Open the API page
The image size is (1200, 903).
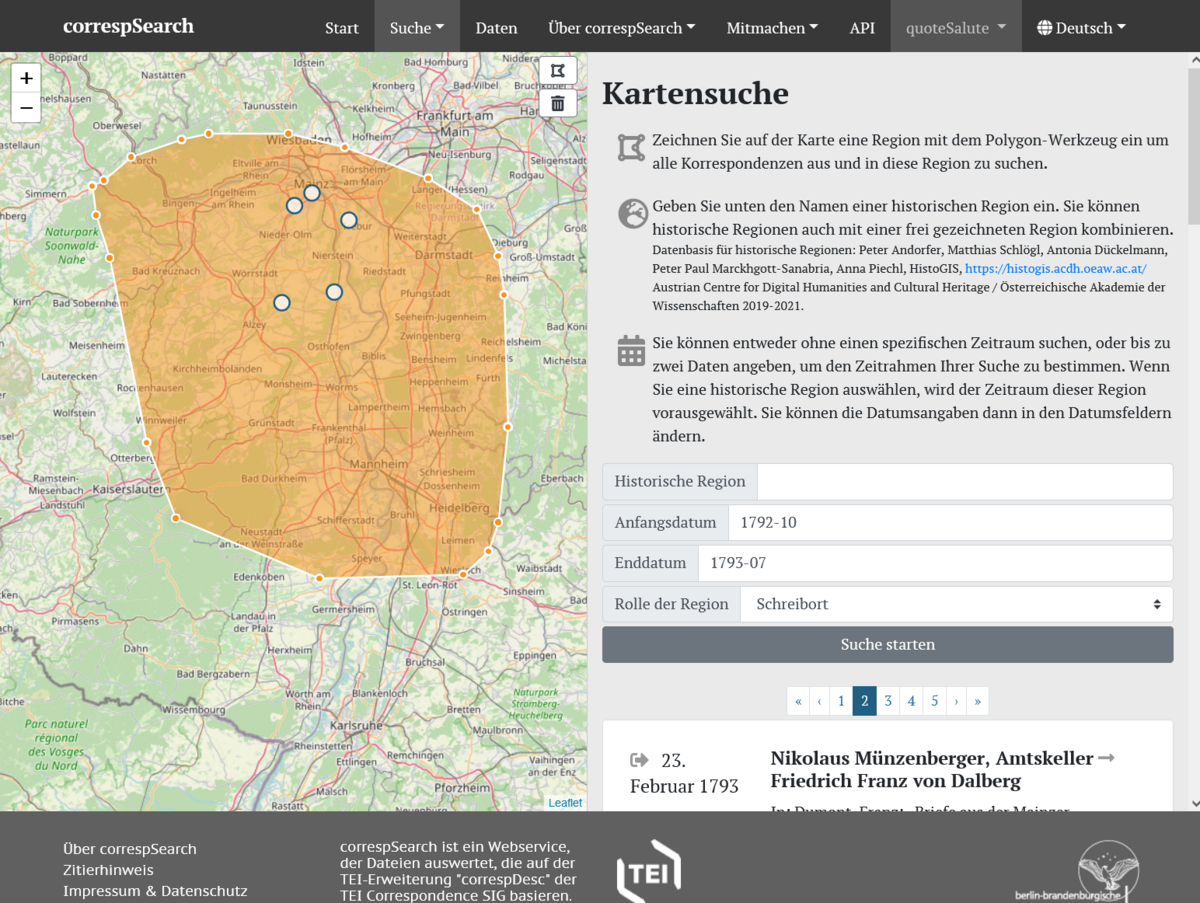[862, 27]
